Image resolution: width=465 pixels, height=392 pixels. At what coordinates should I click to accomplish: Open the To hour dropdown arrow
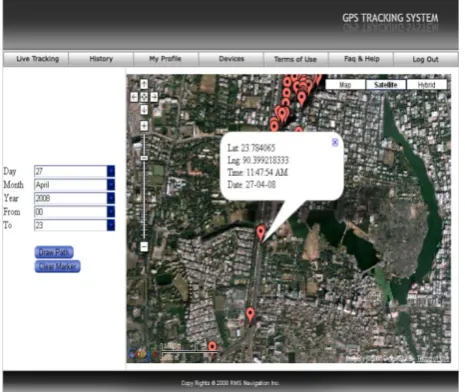click(x=111, y=225)
